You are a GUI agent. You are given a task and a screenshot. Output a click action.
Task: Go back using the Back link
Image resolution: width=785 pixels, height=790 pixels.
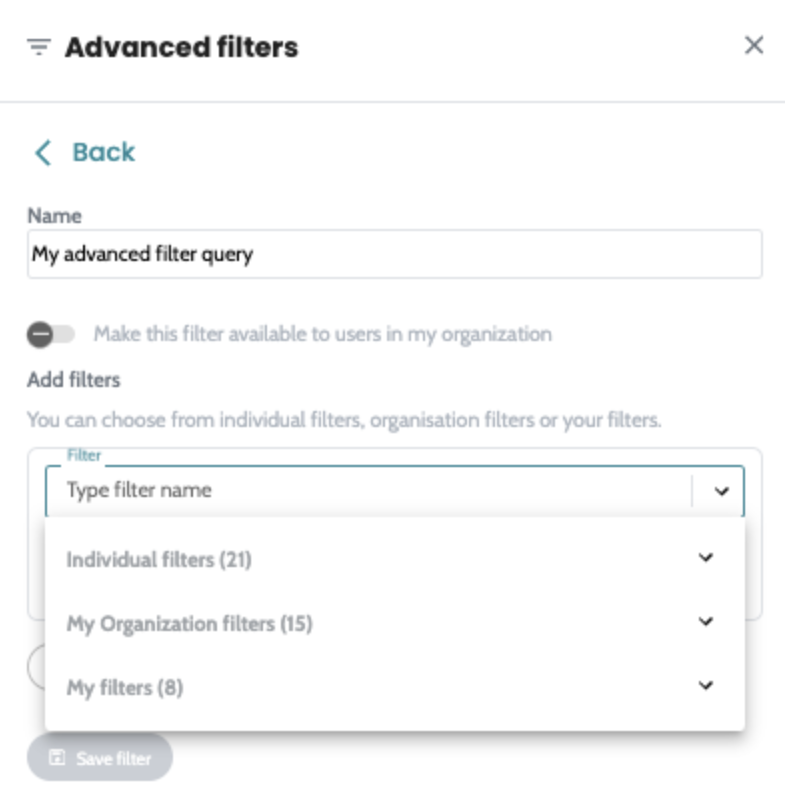point(103,152)
